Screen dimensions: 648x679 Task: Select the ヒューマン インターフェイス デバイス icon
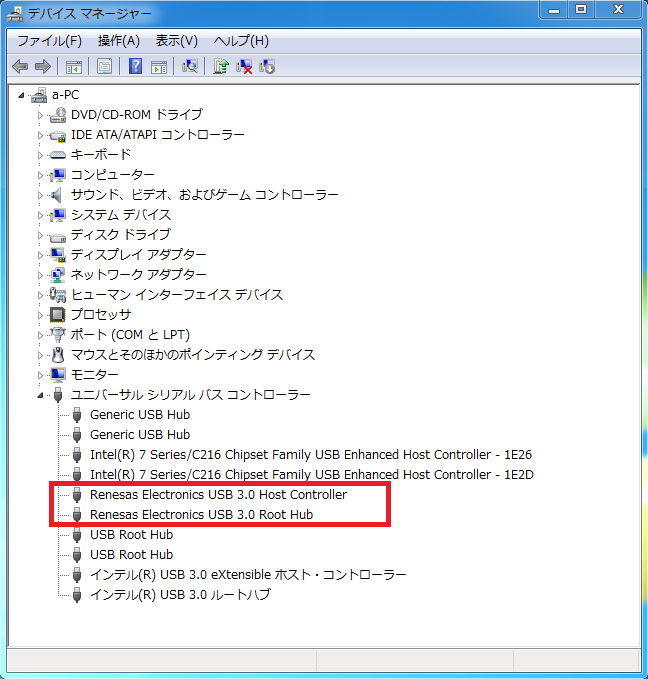click(x=58, y=295)
